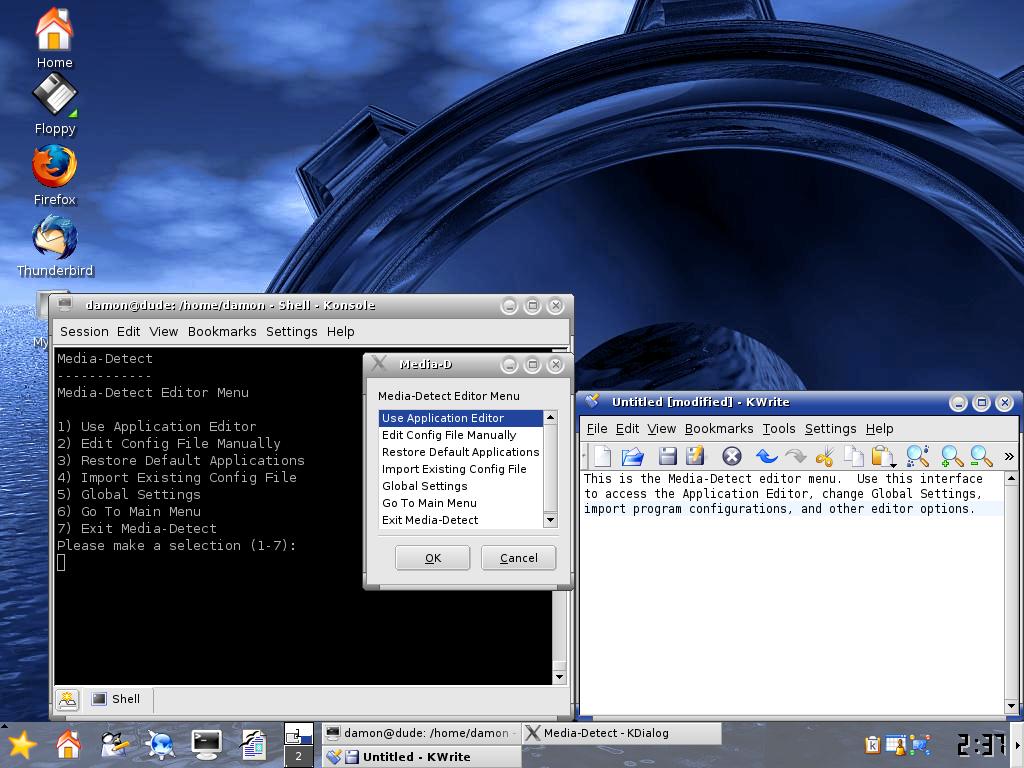Open the Edit menu in Konsole
The image size is (1024, 768).
[129, 331]
